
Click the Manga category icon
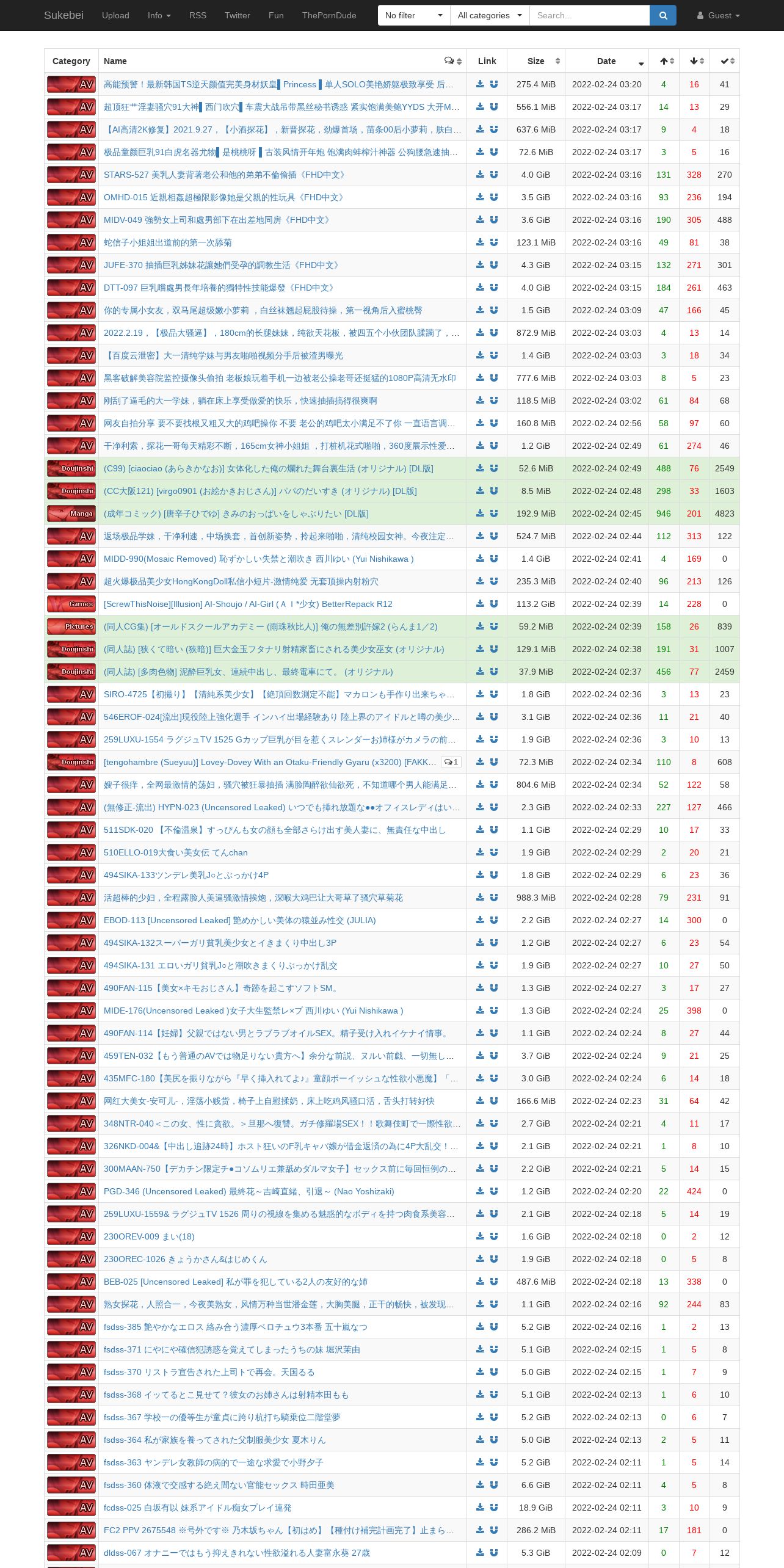[71, 514]
